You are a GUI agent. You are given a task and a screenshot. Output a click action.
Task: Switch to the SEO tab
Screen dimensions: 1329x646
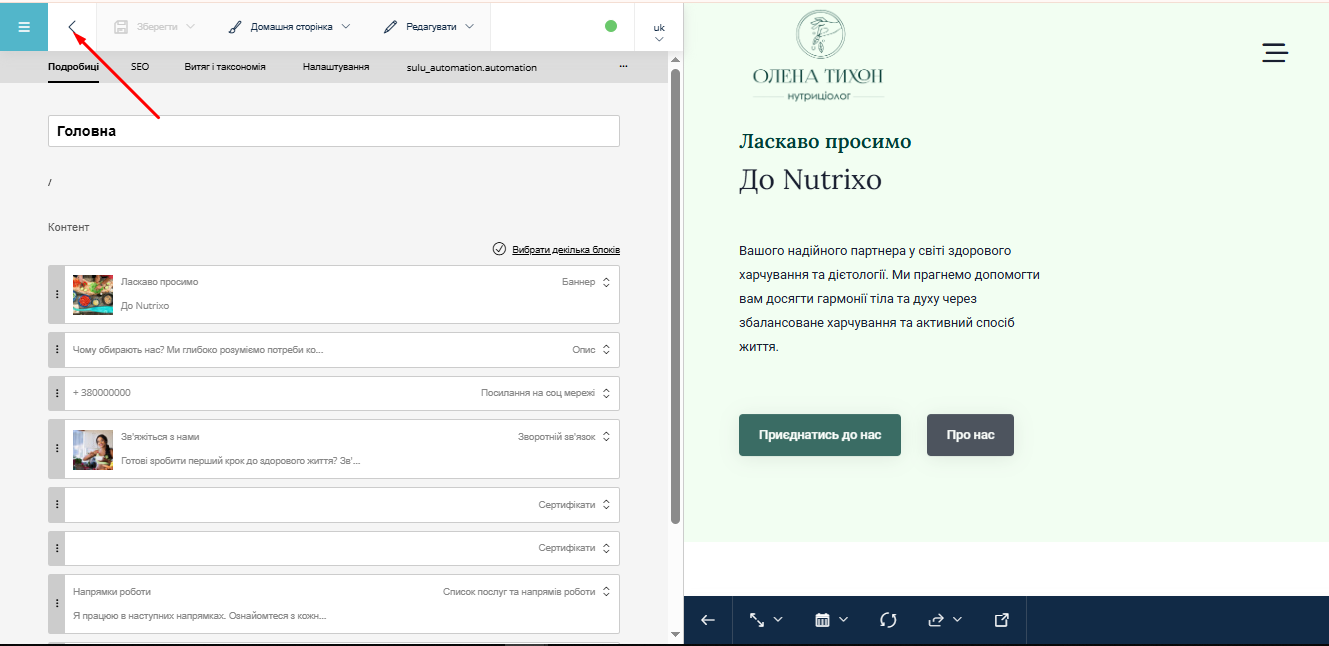pyautogui.click(x=140, y=67)
